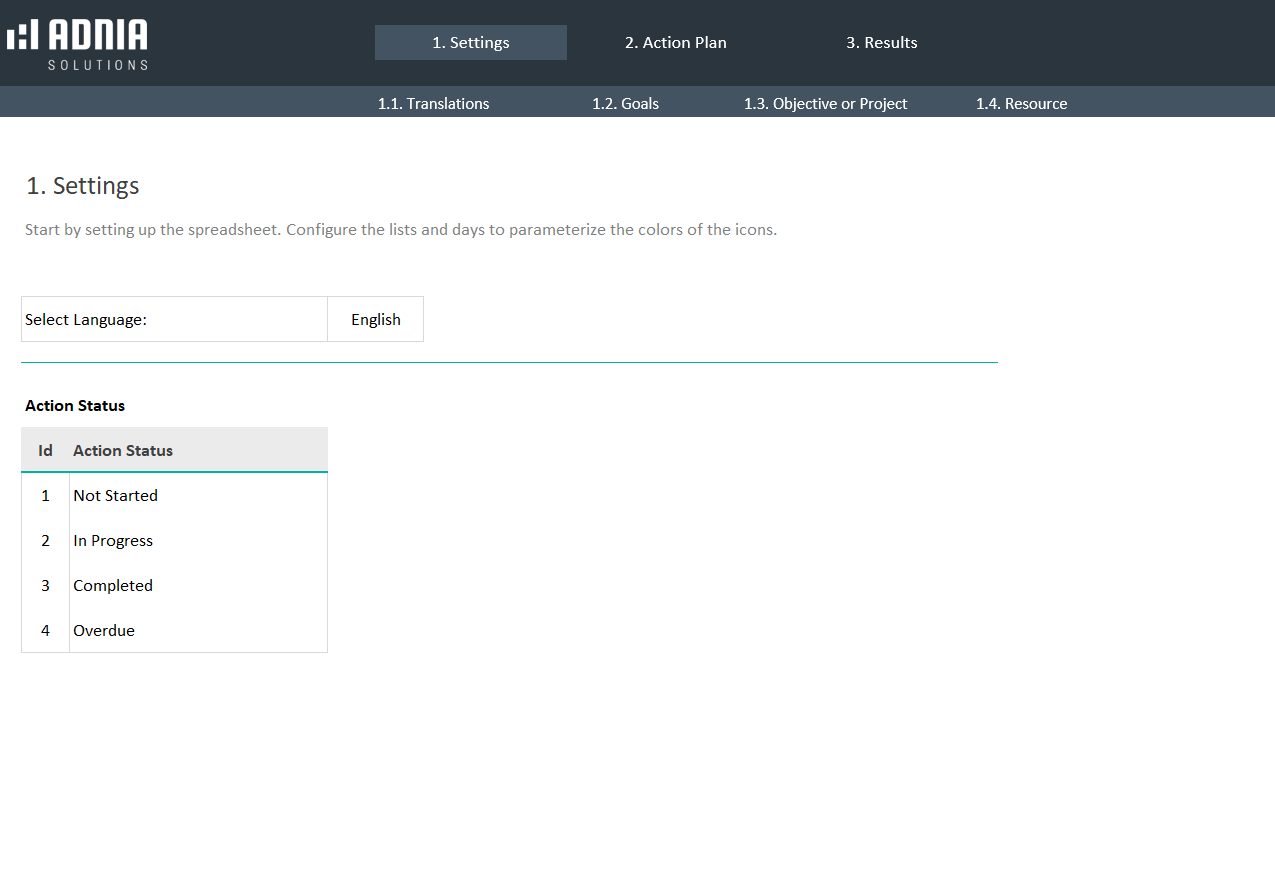Go to the 3. Results tab
This screenshot has height=871, width=1275.
(x=881, y=43)
